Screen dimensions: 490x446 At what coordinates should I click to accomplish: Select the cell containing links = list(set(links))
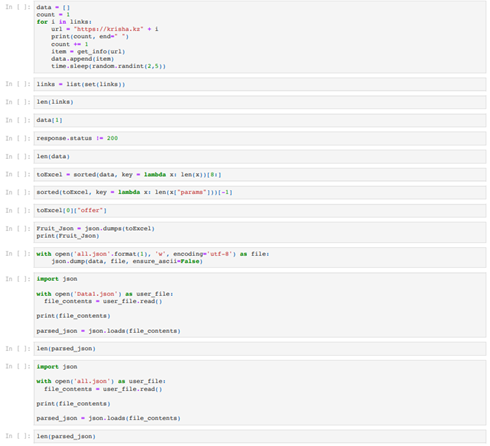tap(260, 84)
